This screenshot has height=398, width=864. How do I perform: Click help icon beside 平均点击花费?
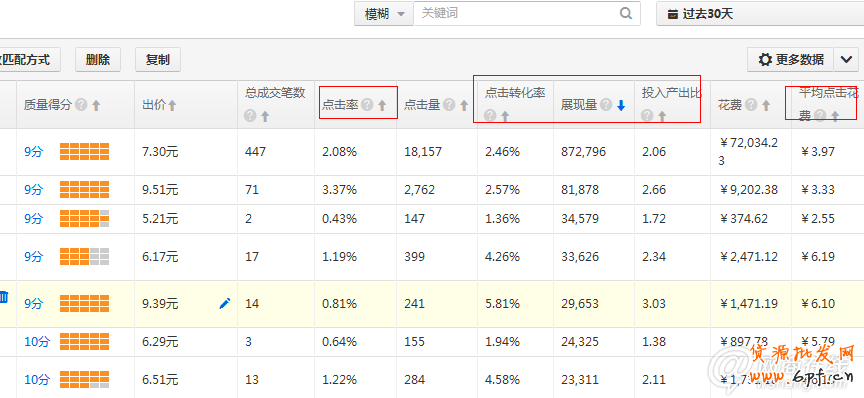pyautogui.click(x=820, y=116)
